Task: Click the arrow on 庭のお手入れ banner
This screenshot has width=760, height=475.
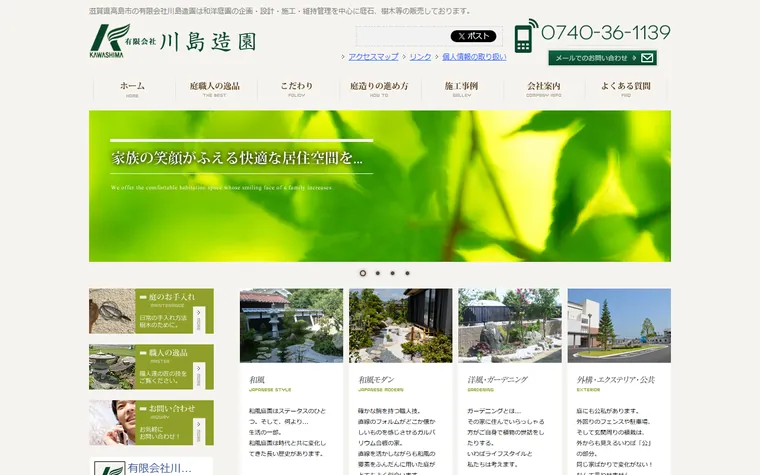Action: pos(198,320)
